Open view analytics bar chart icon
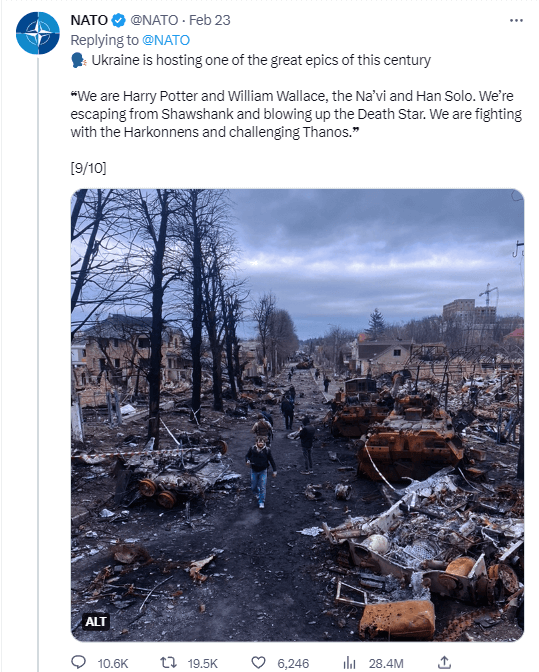The width and height of the screenshot is (539, 672). tap(349, 663)
